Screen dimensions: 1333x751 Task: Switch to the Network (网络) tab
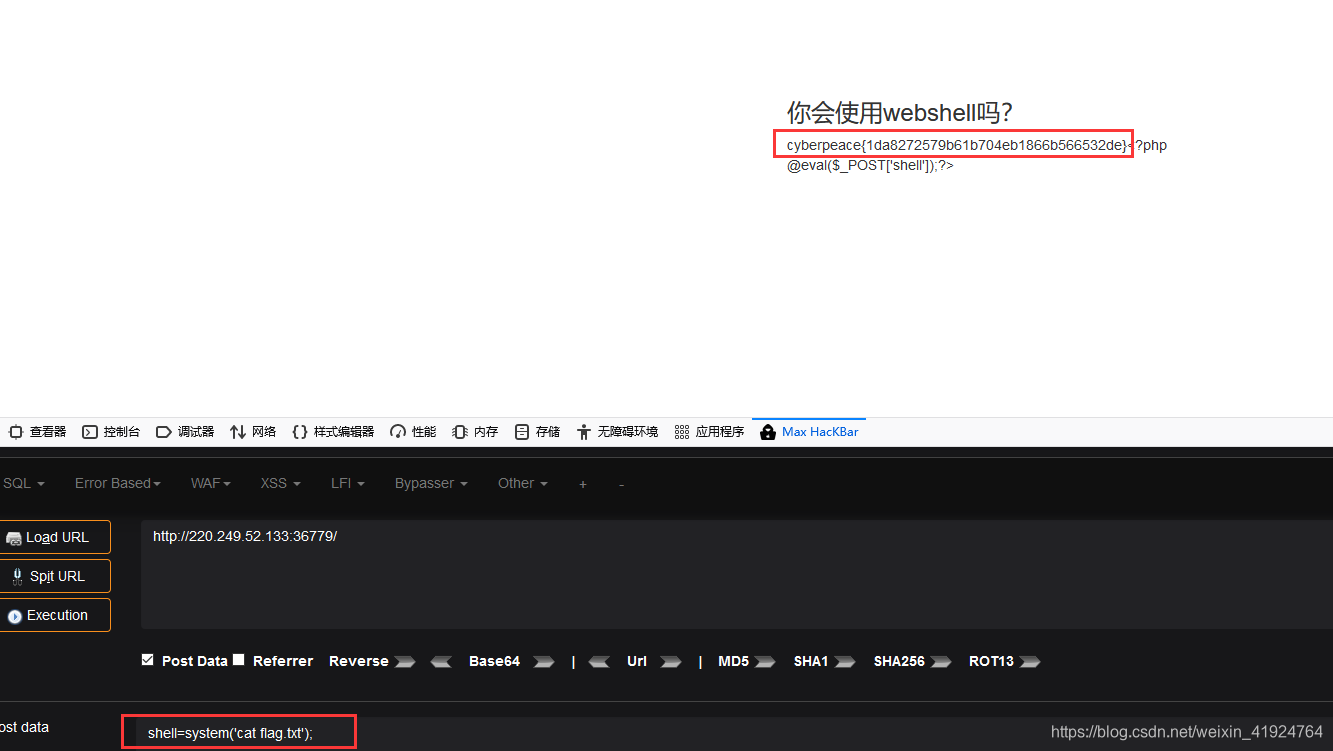tap(253, 432)
